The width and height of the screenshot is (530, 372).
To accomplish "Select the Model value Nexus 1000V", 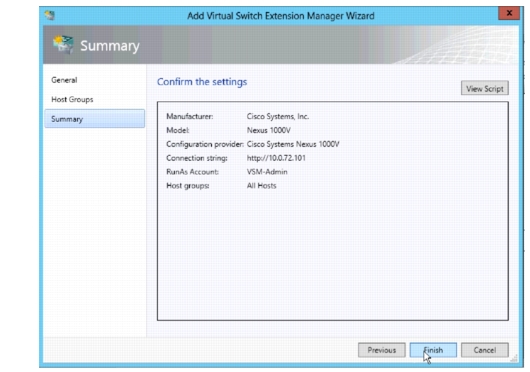I will coord(269,130).
